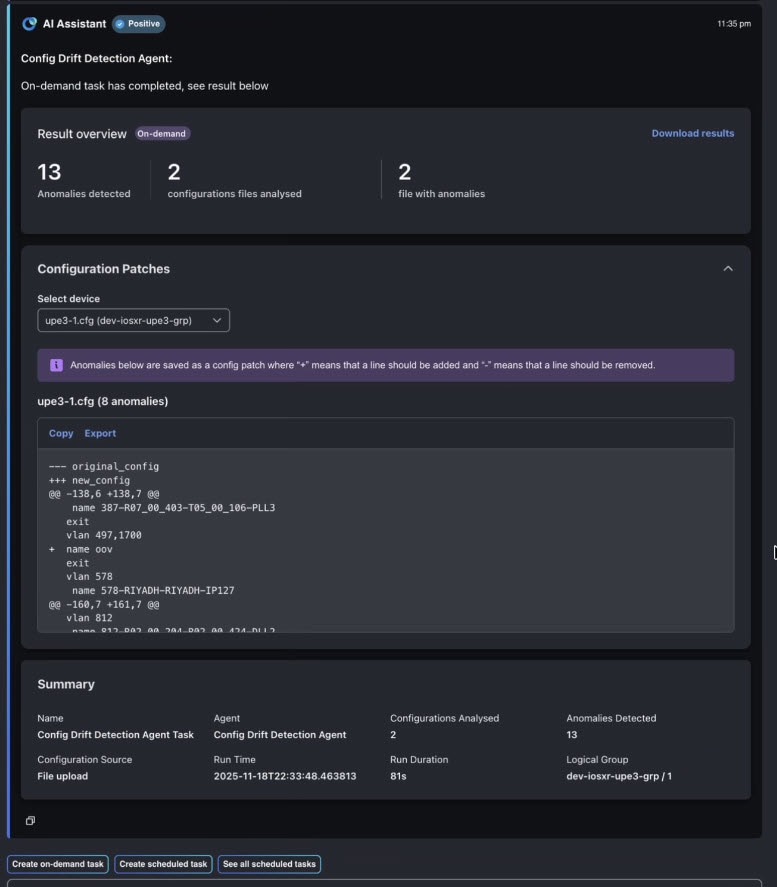Screen dimensions: 777x887
Task: Click the Positive feedback badge
Action: (139, 24)
